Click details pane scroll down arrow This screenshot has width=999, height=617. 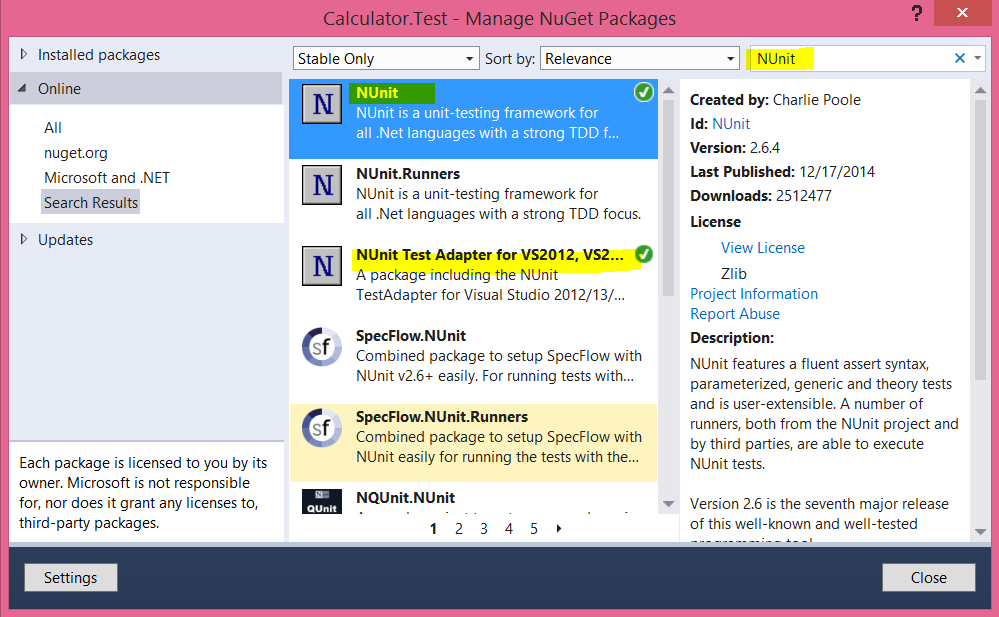(981, 532)
